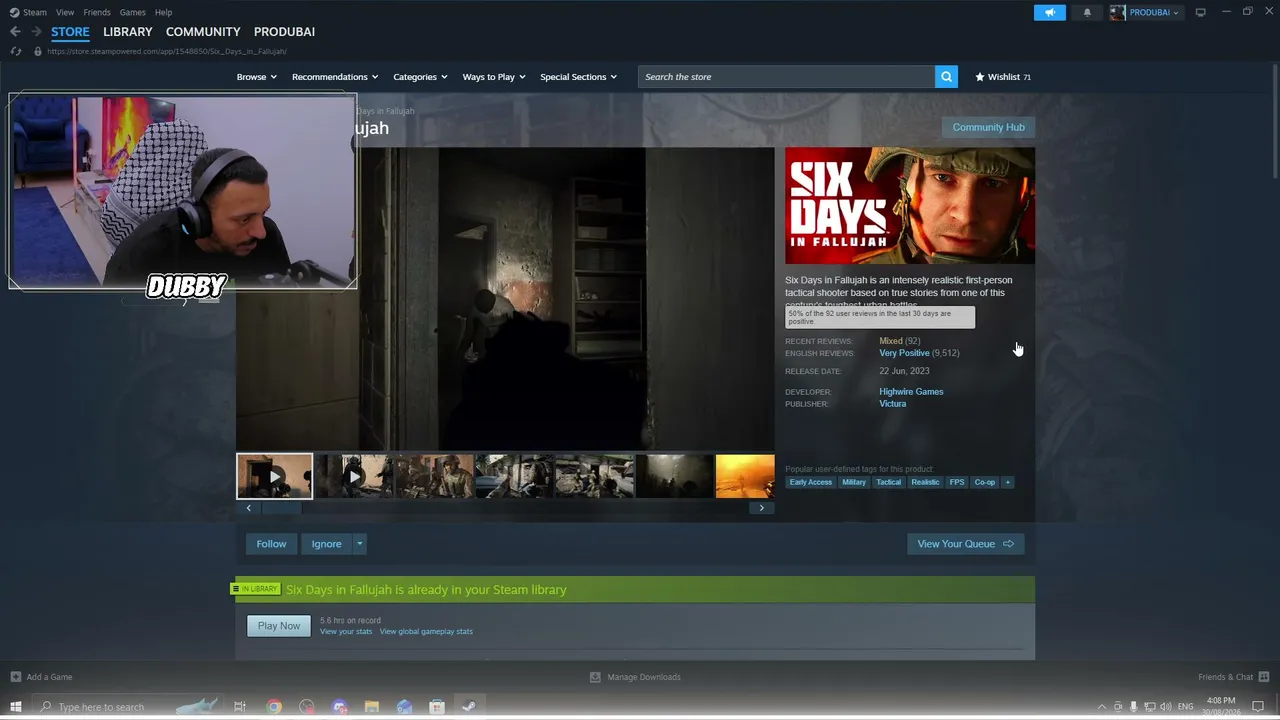Click the media strip scrollbar handle
This screenshot has width=1280, height=720.
[x=281, y=508]
